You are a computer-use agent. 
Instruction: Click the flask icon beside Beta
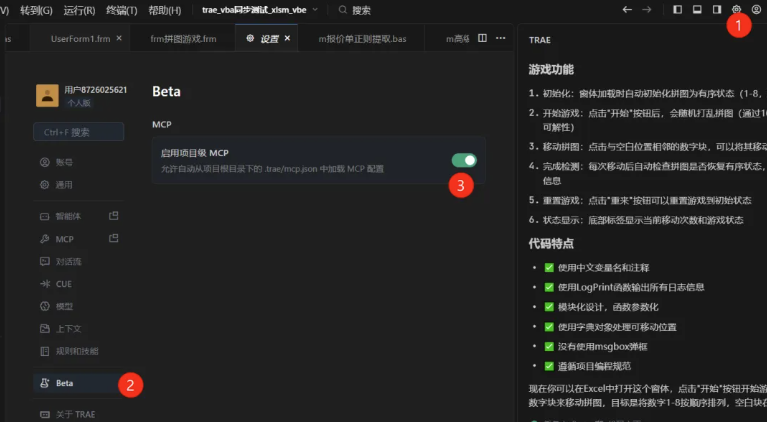pyautogui.click(x=45, y=383)
